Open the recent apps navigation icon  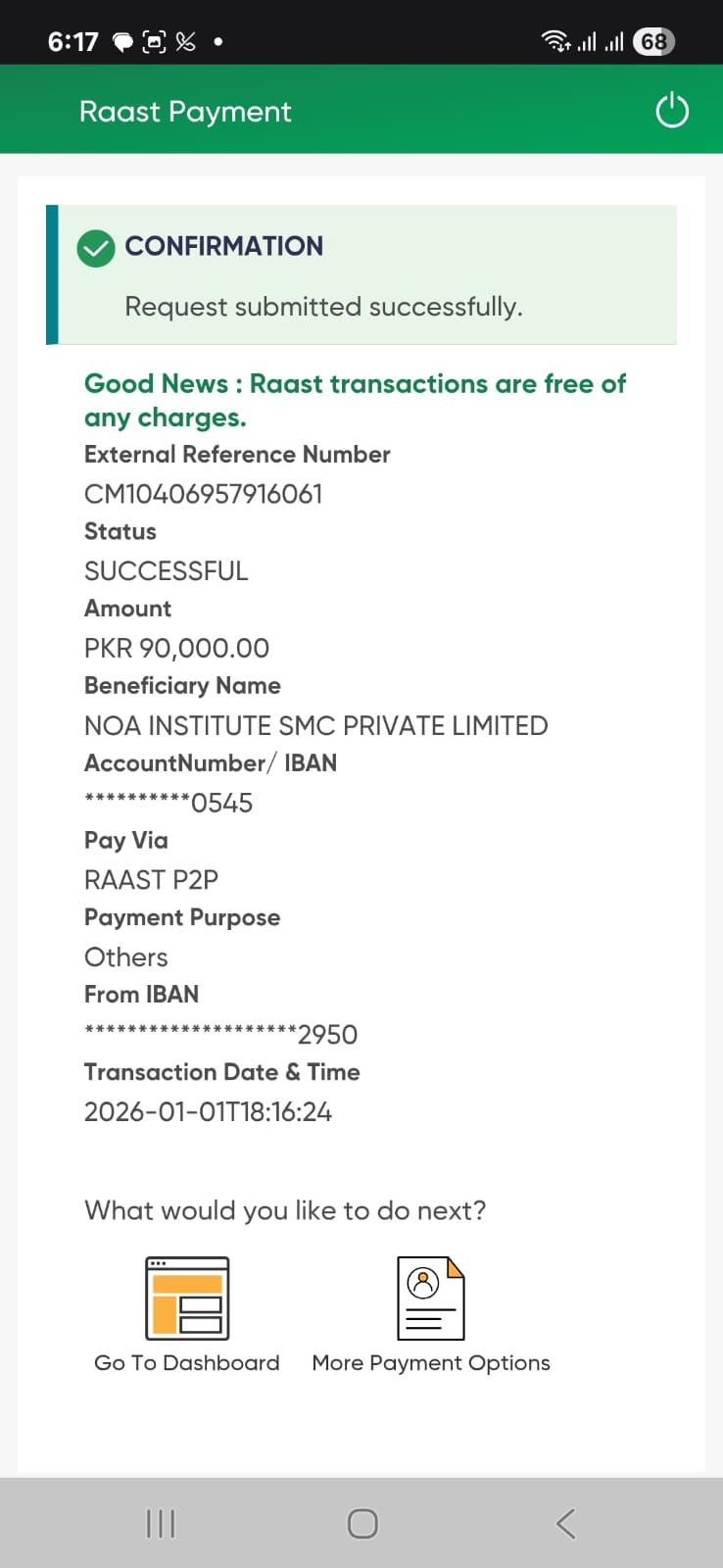pos(161,1523)
